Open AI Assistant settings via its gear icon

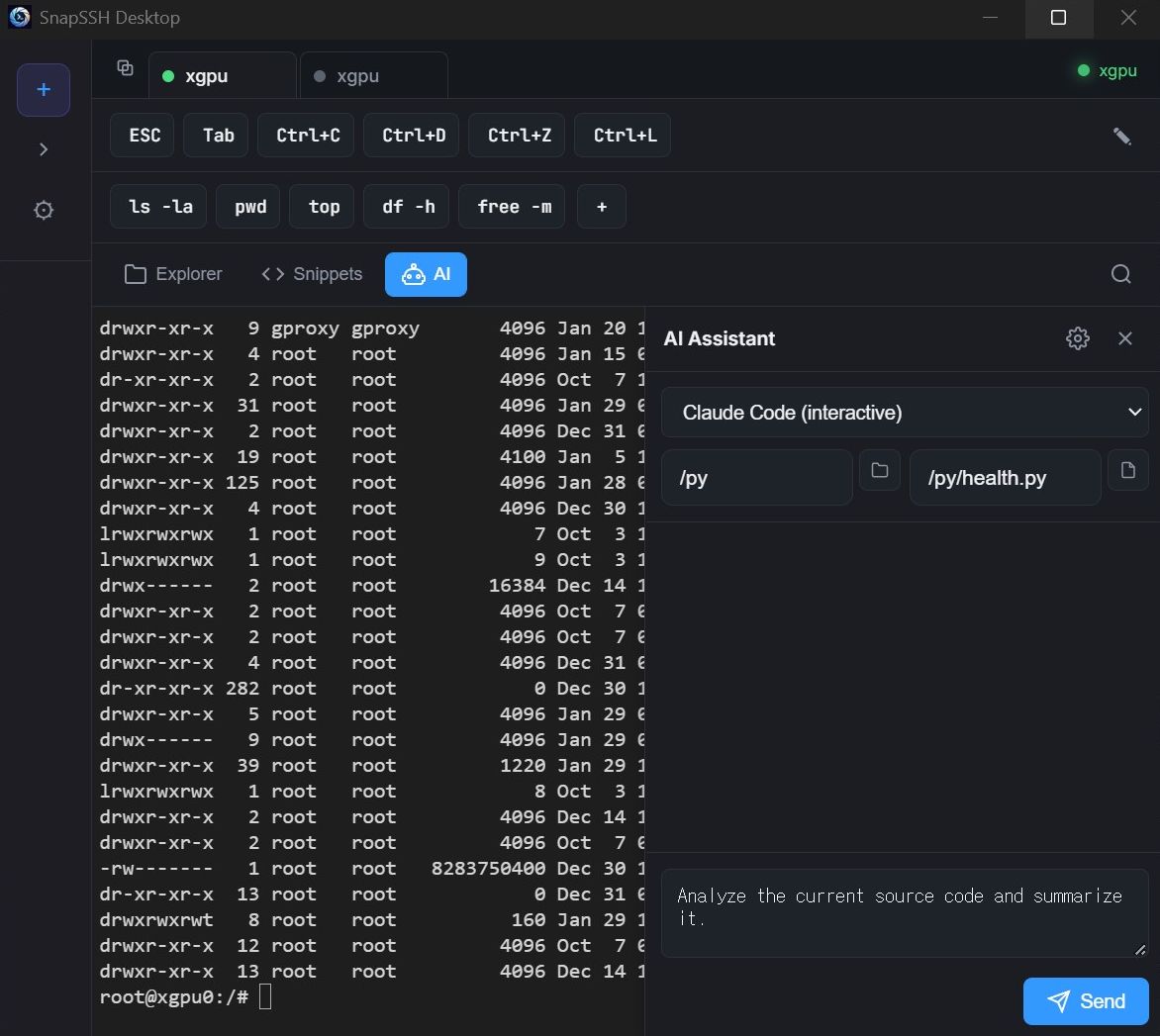[x=1077, y=338]
